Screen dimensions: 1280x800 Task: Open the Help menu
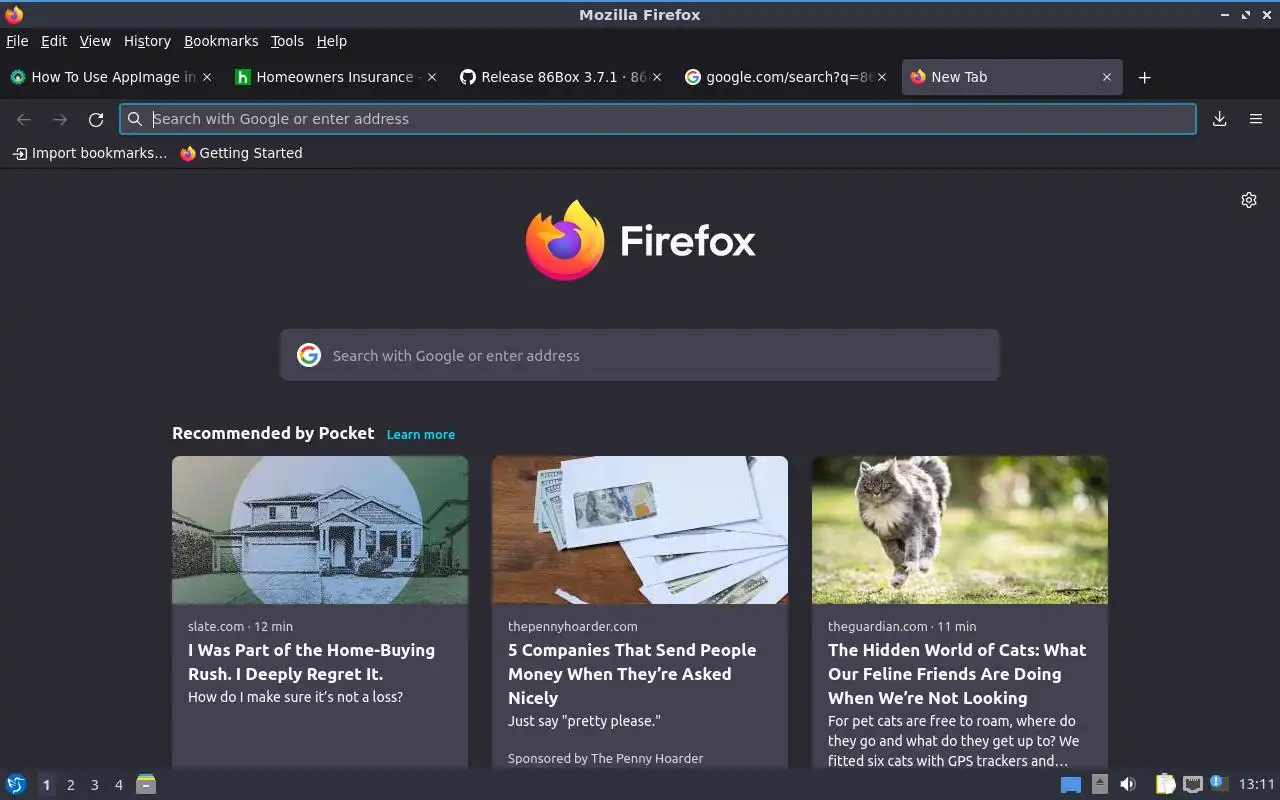(x=331, y=41)
